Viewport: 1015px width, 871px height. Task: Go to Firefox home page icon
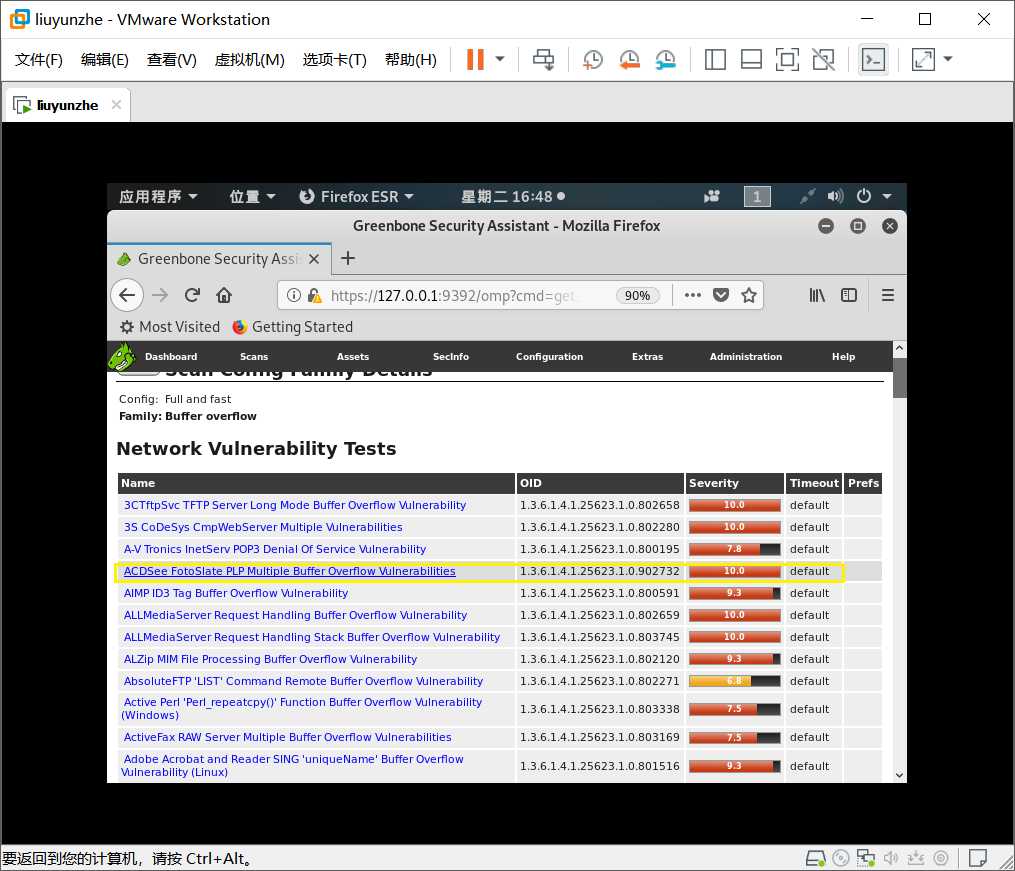click(x=224, y=295)
